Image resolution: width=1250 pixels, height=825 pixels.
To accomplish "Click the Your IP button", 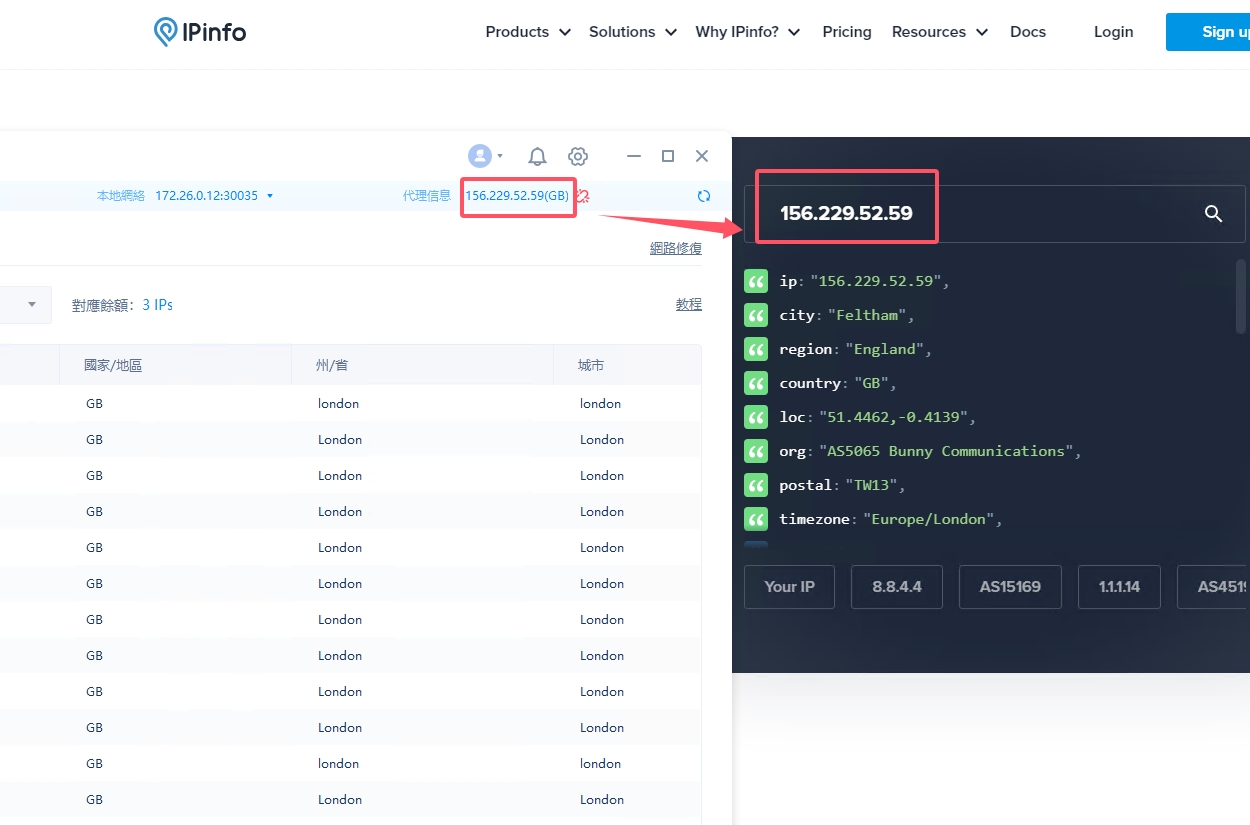I will pyautogui.click(x=789, y=587).
